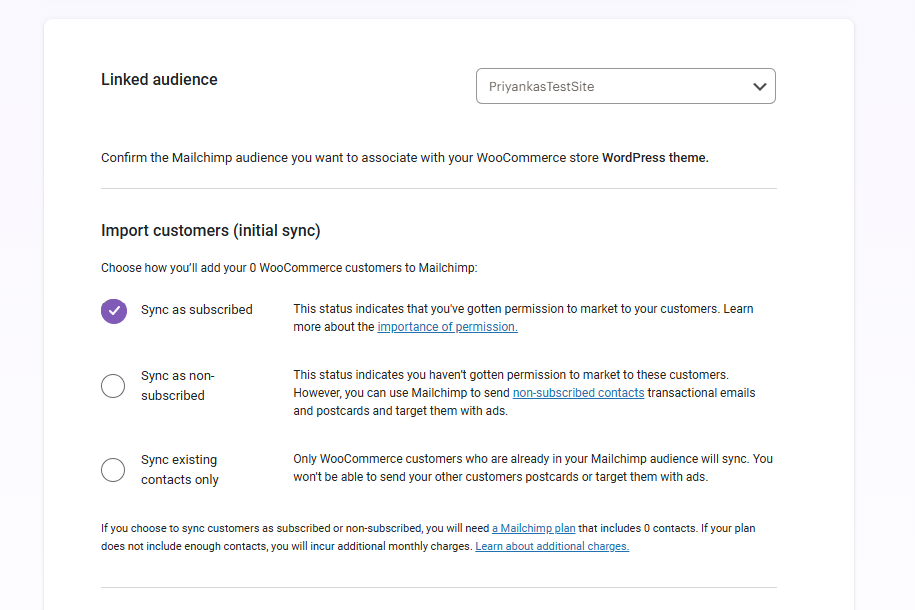The height and width of the screenshot is (610, 915).
Task: Click the bold WordPress theme store name
Action: pos(655,158)
